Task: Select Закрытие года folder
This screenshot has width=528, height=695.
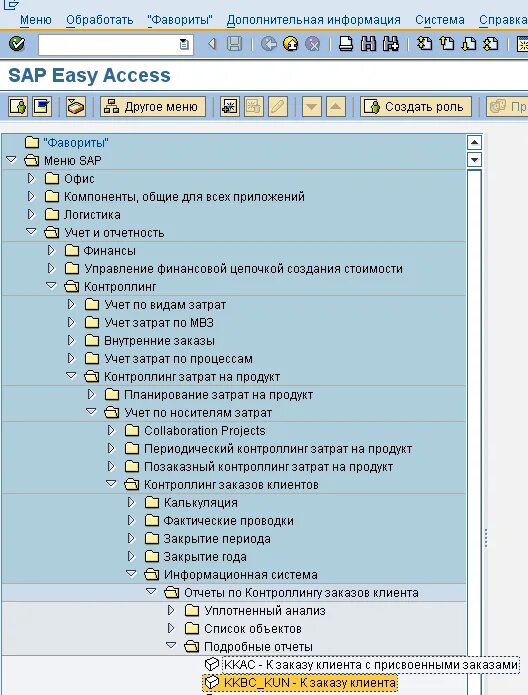Action: [x=205, y=557]
